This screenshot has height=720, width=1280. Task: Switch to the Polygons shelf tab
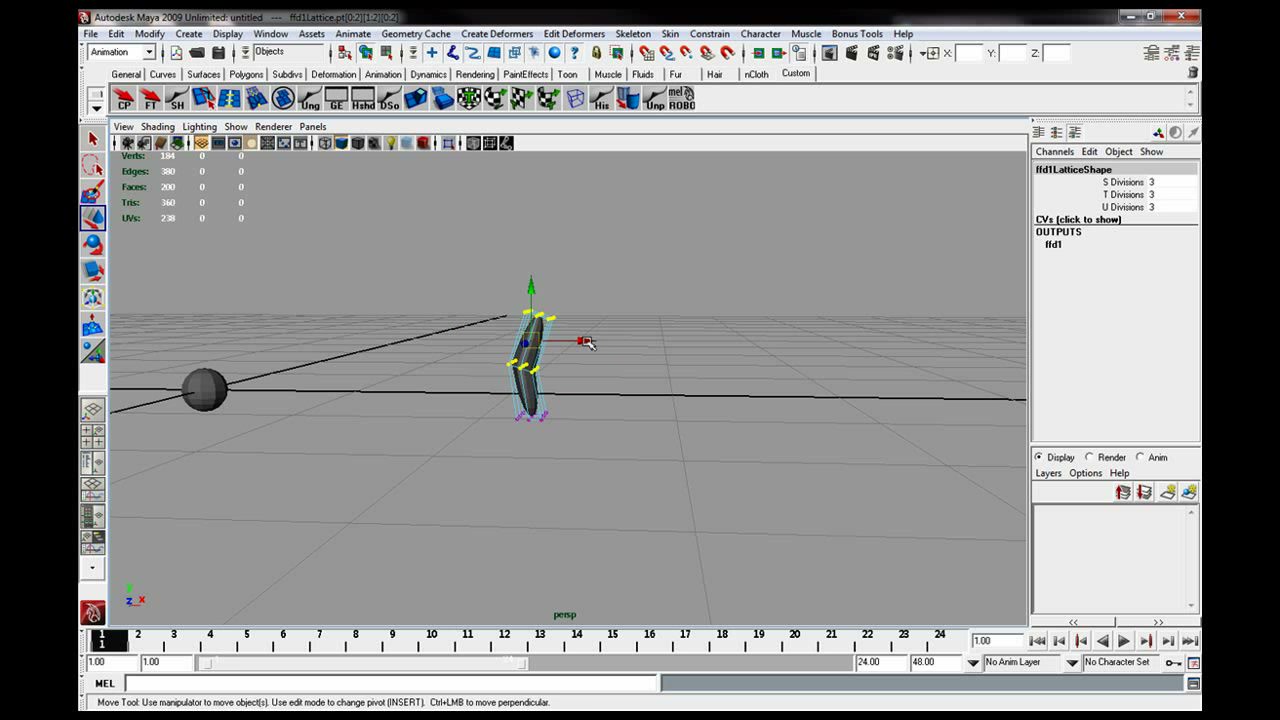(246, 74)
